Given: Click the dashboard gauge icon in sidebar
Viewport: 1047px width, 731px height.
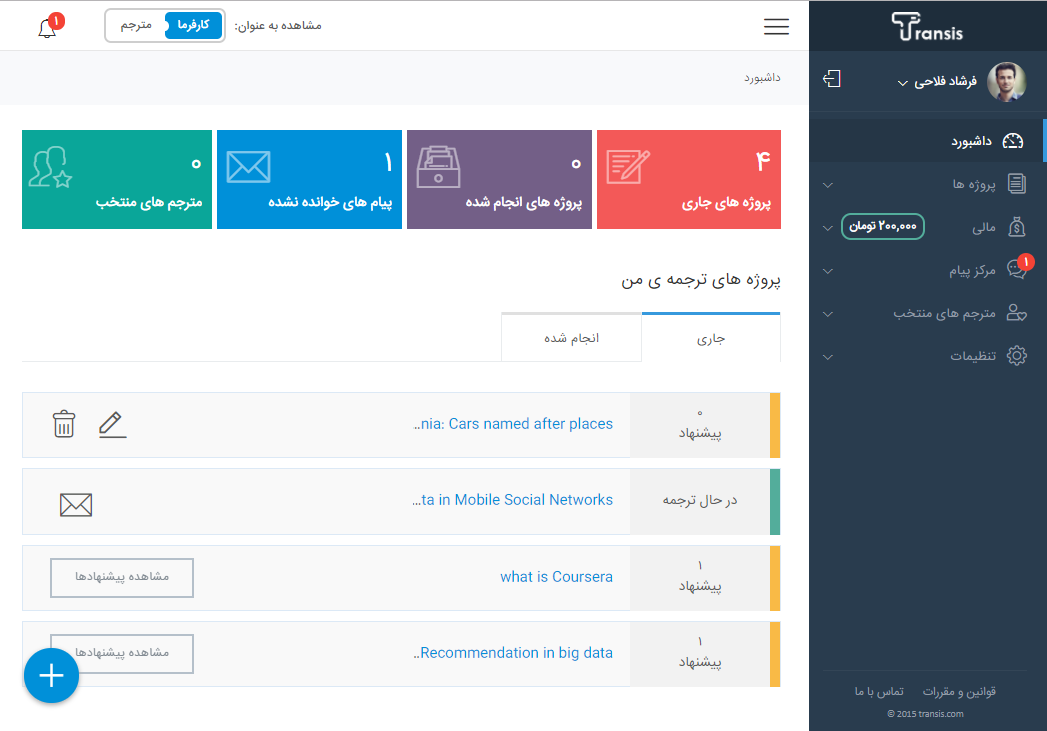Looking at the screenshot, I should click(1013, 141).
